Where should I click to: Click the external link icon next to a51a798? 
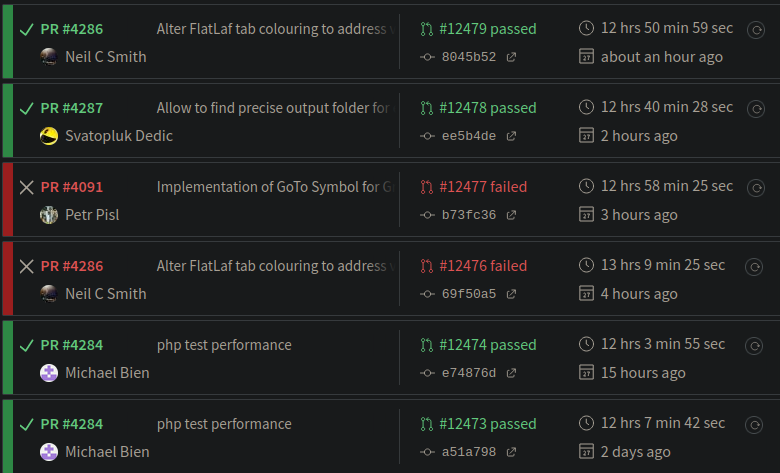click(x=512, y=452)
